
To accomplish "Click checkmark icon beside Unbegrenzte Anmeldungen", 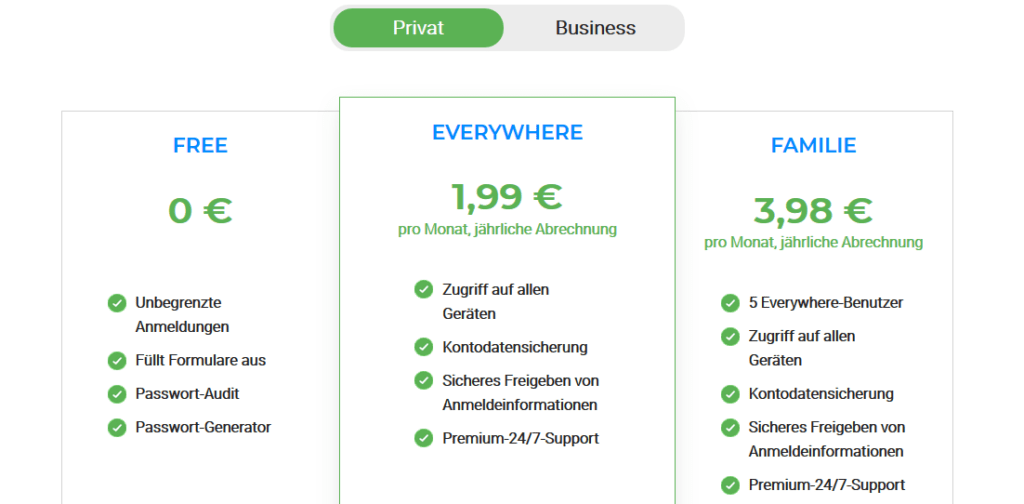I will (x=117, y=303).
